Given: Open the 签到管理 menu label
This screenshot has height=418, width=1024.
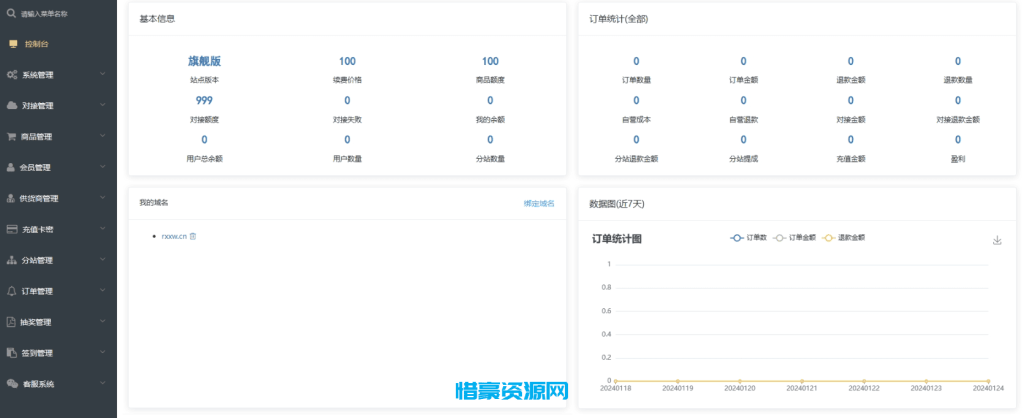Looking at the screenshot, I should point(37,353).
